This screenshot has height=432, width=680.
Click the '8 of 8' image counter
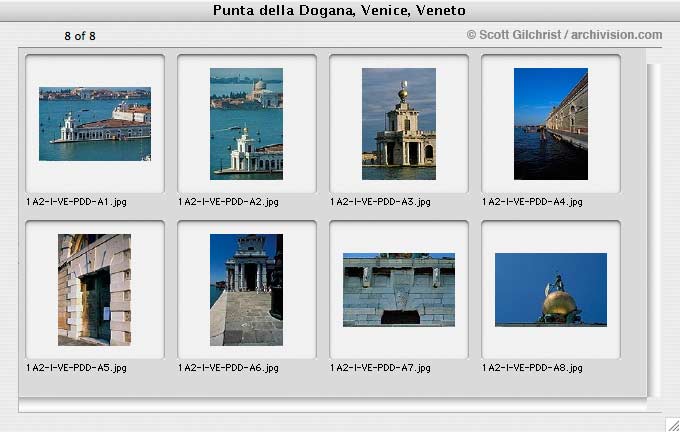(80, 36)
